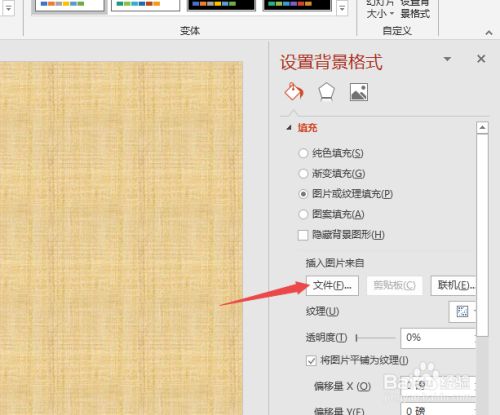Select the second white variant thumbnail
The height and width of the screenshot is (415, 500).
tap(145, 5)
